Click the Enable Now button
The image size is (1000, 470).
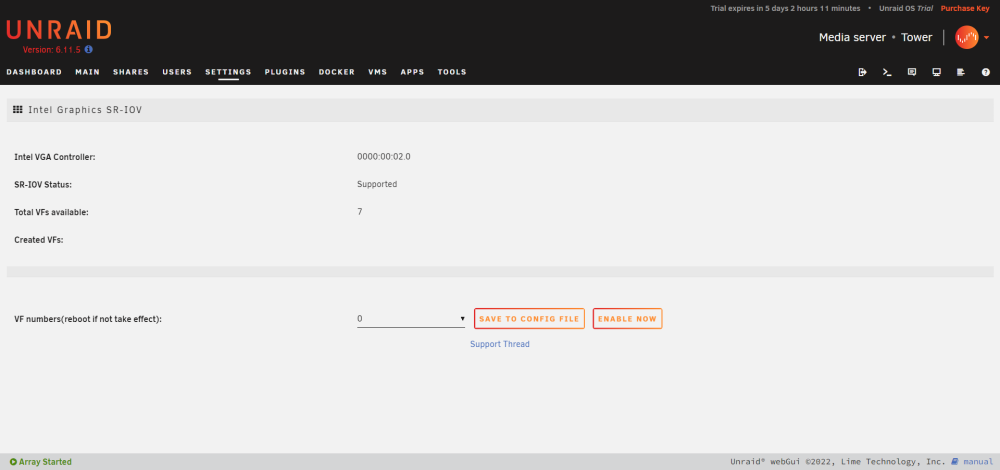[628, 319]
